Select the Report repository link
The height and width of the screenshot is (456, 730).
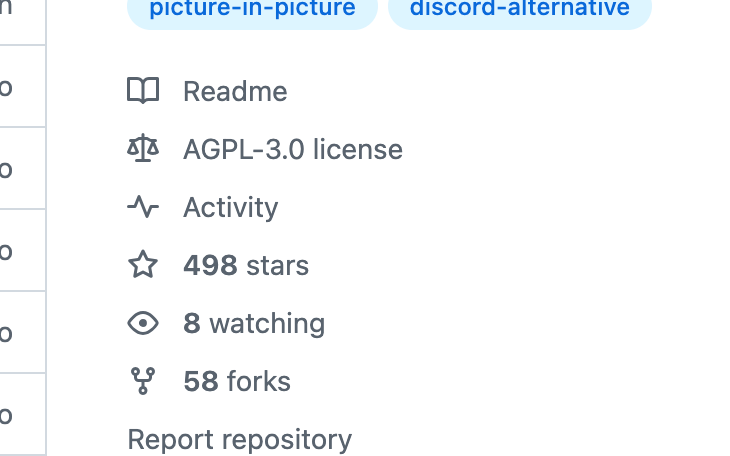(x=240, y=440)
